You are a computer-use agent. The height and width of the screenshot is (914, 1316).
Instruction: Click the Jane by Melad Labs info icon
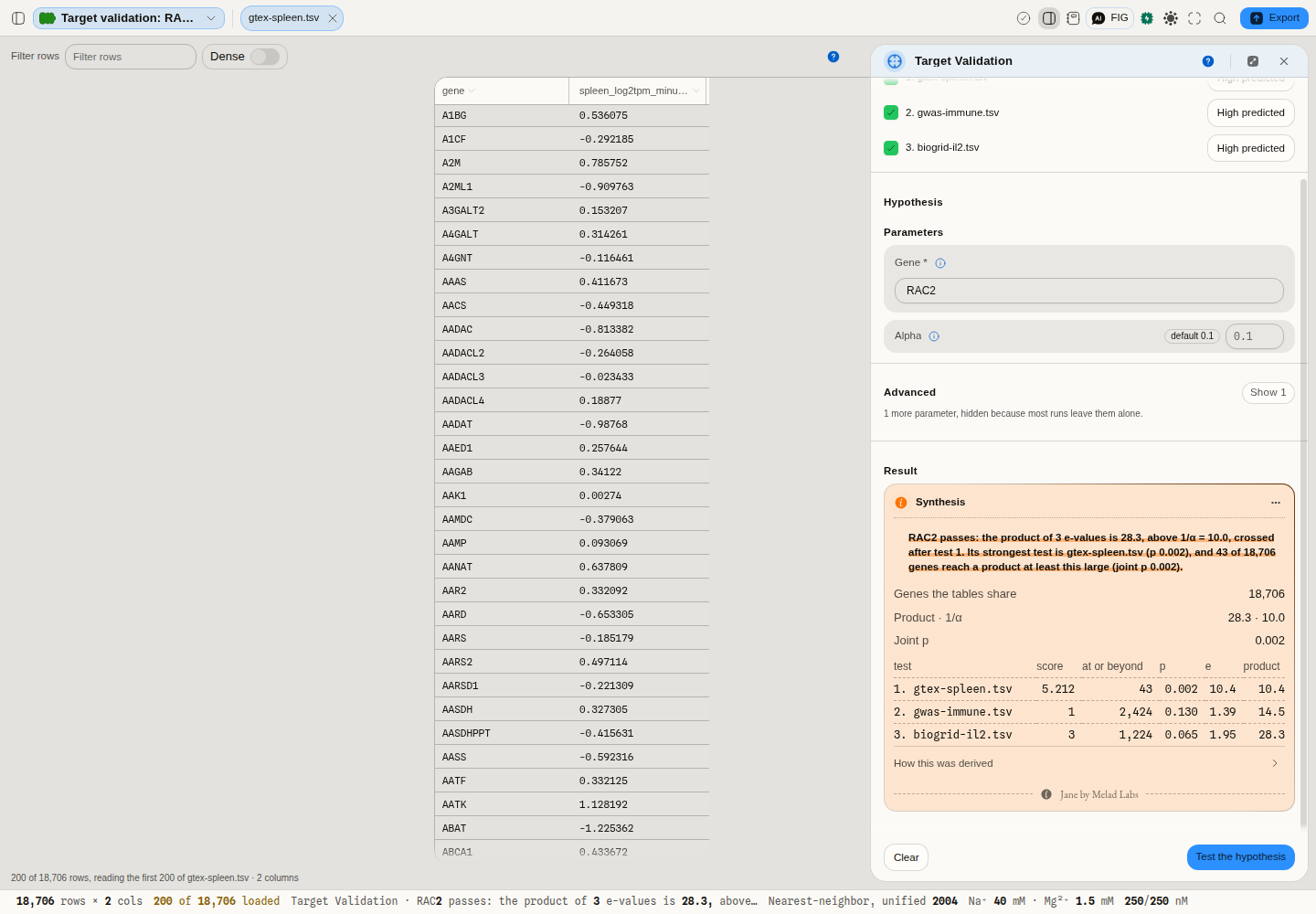point(1046,794)
